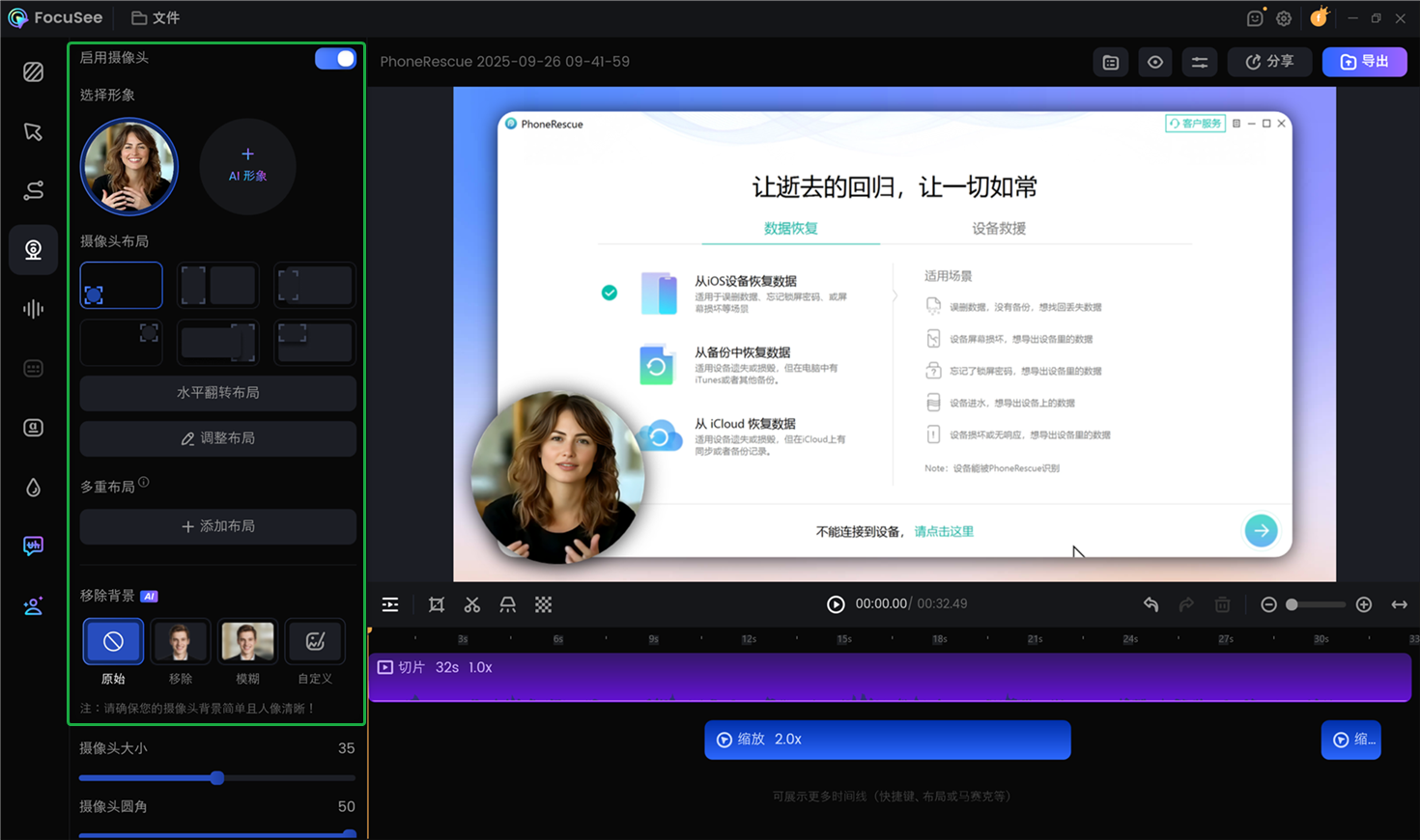
Task: Click the 导出 export button
Action: [x=1364, y=62]
